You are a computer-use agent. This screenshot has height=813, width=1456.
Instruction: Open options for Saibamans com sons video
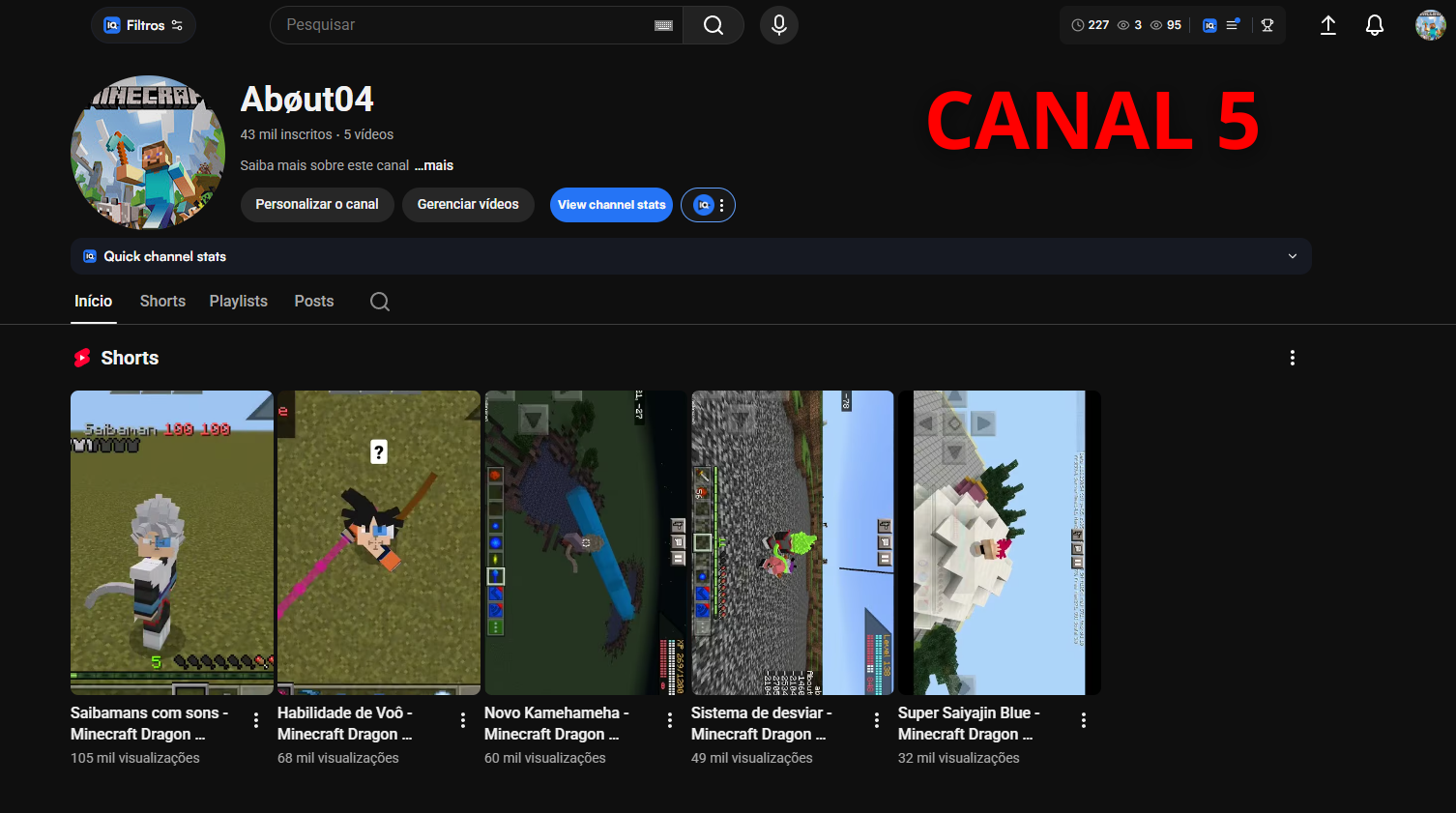click(x=255, y=720)
